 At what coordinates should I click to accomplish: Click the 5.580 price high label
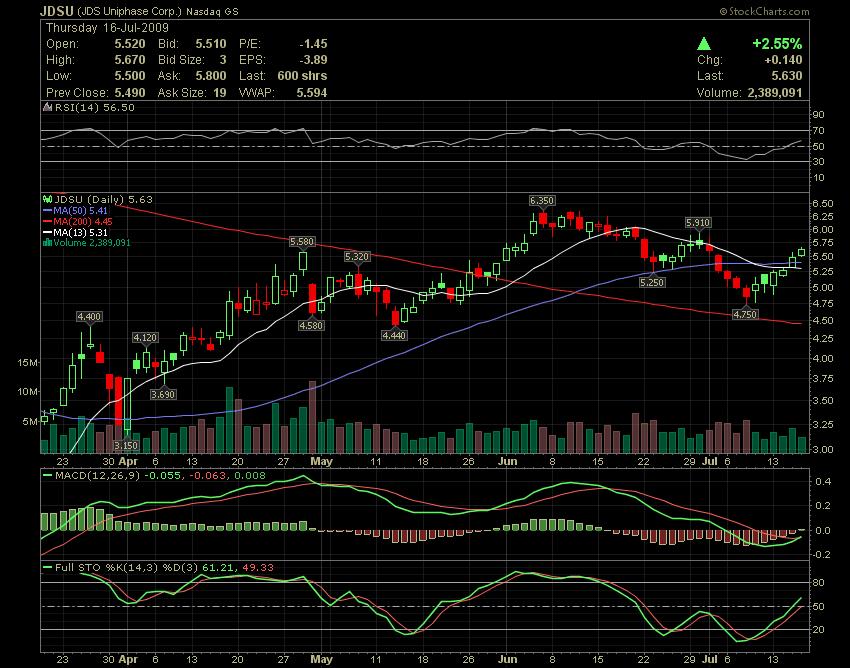click(302, 242)
